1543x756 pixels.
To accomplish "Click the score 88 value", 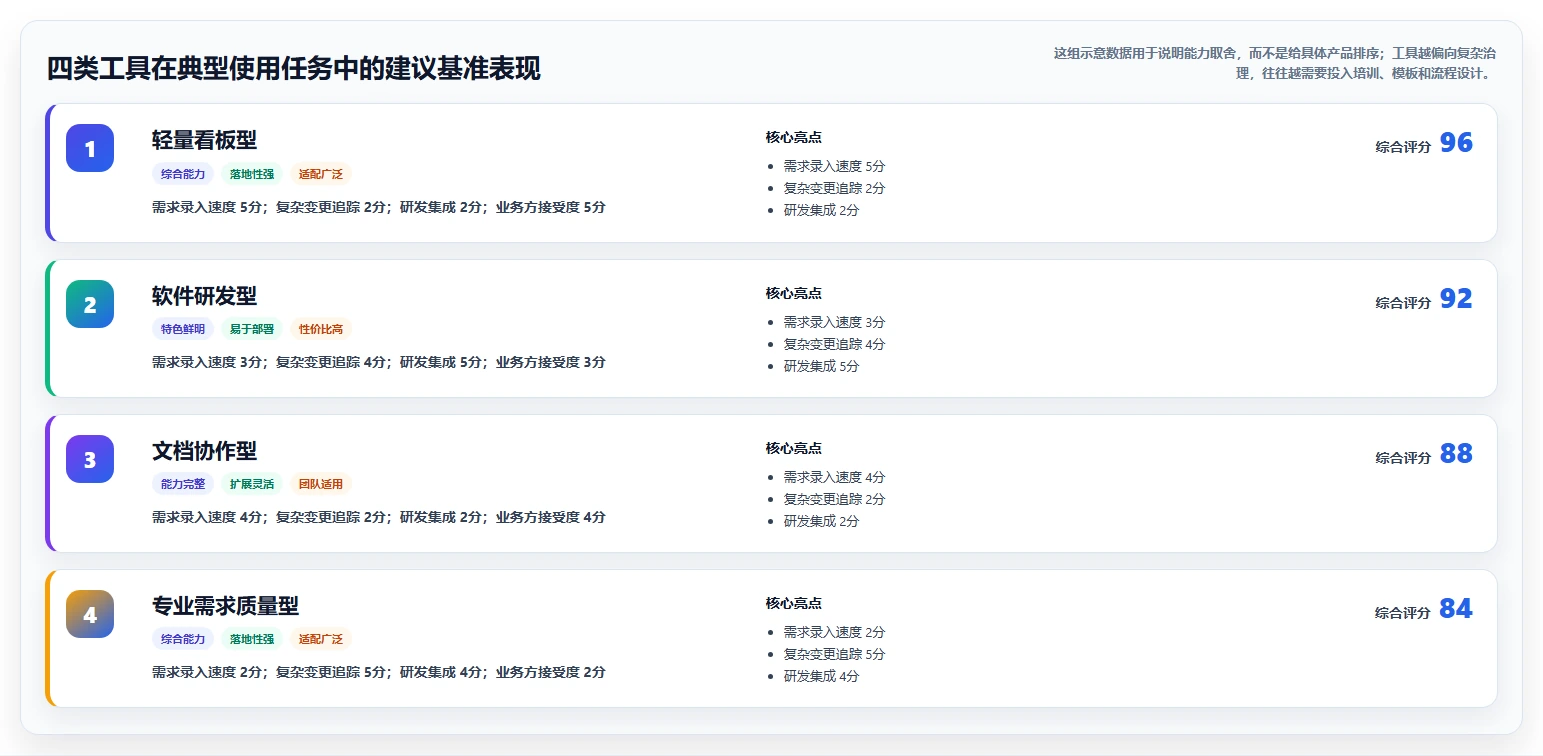I will (x=1456, y=454).
